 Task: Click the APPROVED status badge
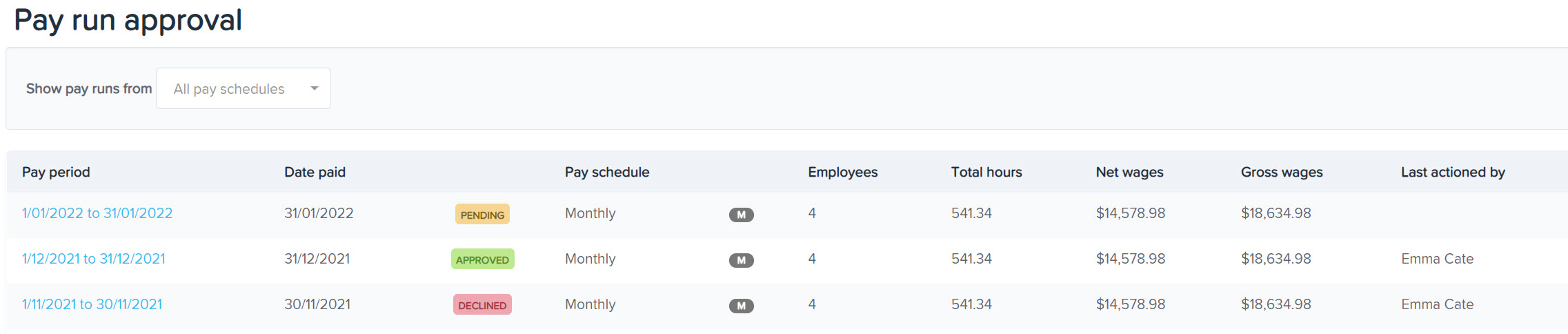coord(482,259)
